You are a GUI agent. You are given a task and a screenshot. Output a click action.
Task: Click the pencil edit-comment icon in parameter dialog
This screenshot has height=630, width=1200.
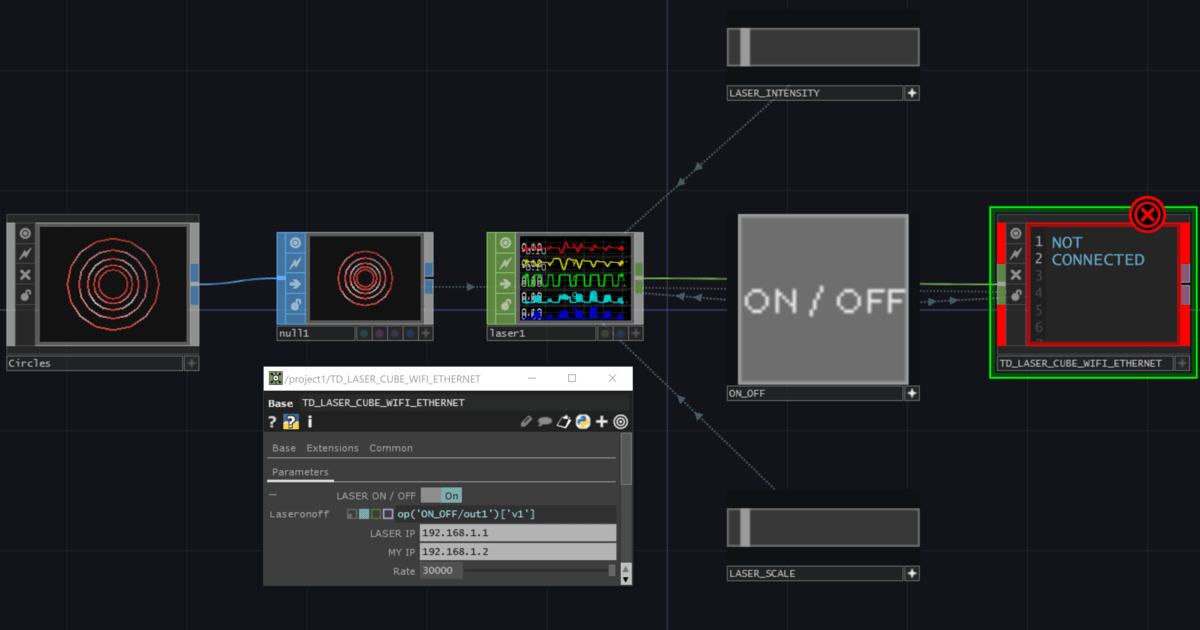[x=526, y=421]
